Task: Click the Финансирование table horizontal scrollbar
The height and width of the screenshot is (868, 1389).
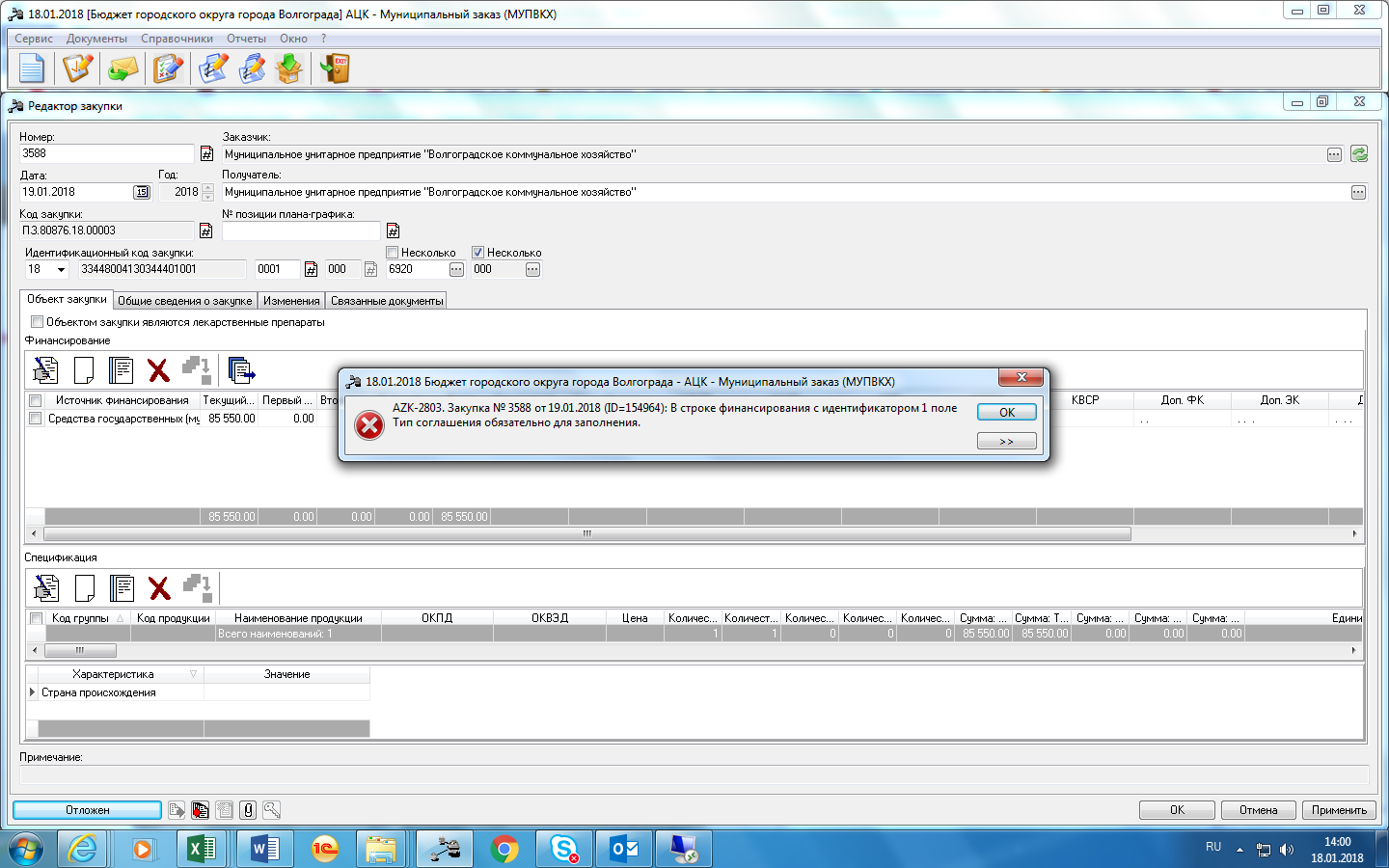Action: 586,533
